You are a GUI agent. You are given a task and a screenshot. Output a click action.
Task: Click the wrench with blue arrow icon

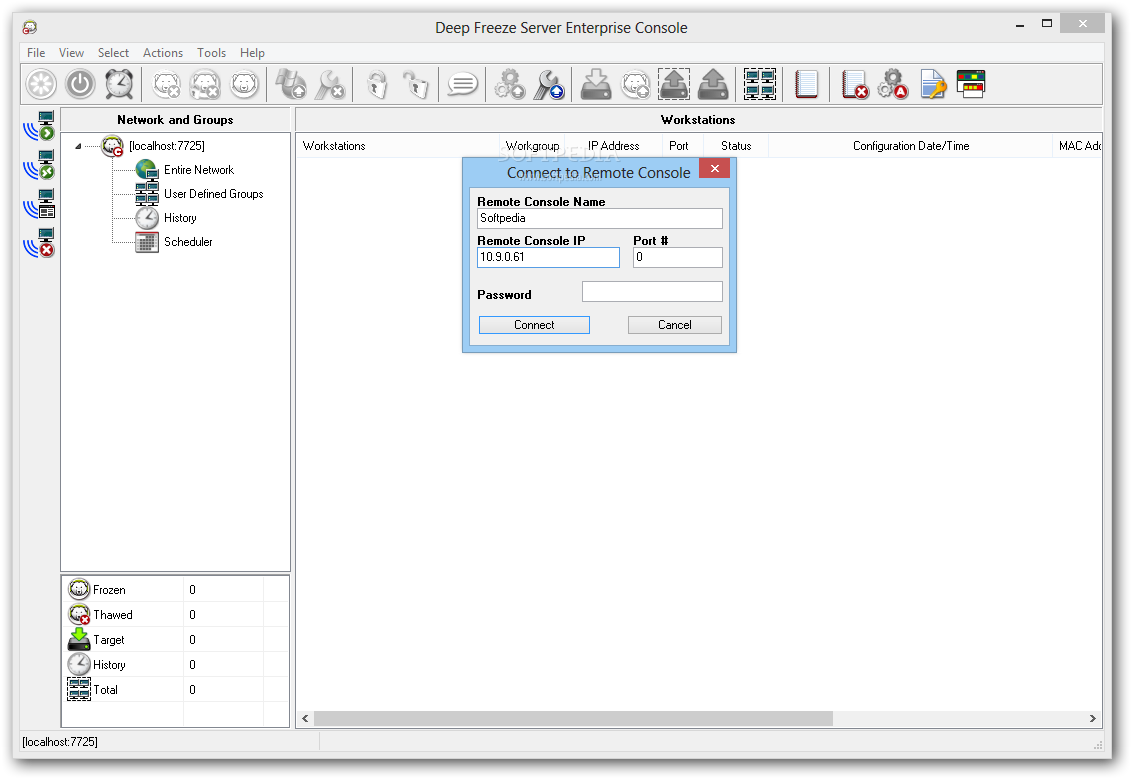point(549,84)
